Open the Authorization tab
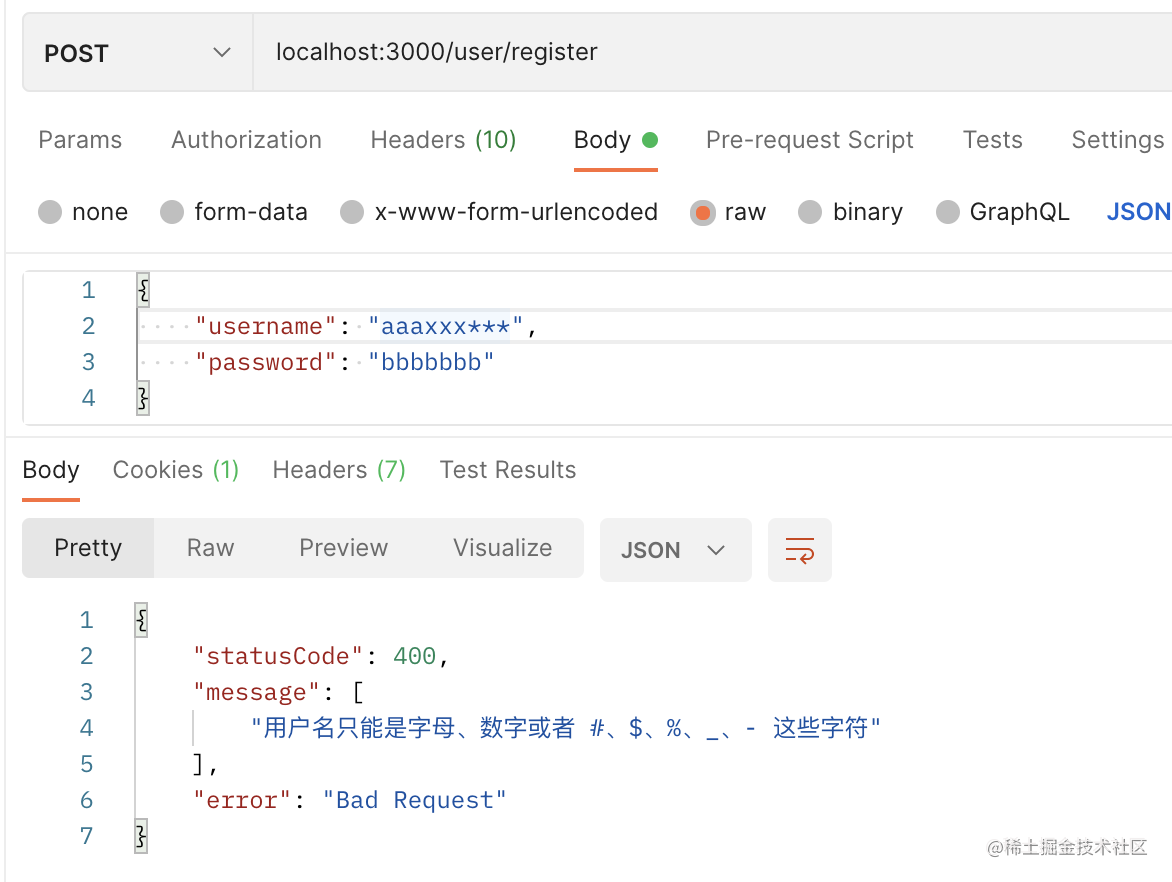The width and height of the screenshot is (1172, 882). tap(246, 140)
